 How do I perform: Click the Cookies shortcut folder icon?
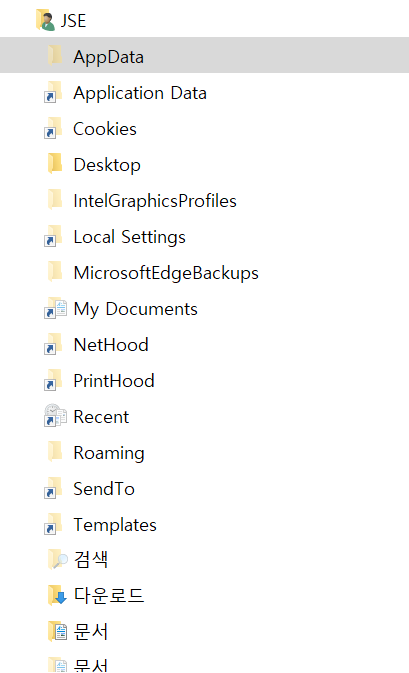[x=53, y=128]
